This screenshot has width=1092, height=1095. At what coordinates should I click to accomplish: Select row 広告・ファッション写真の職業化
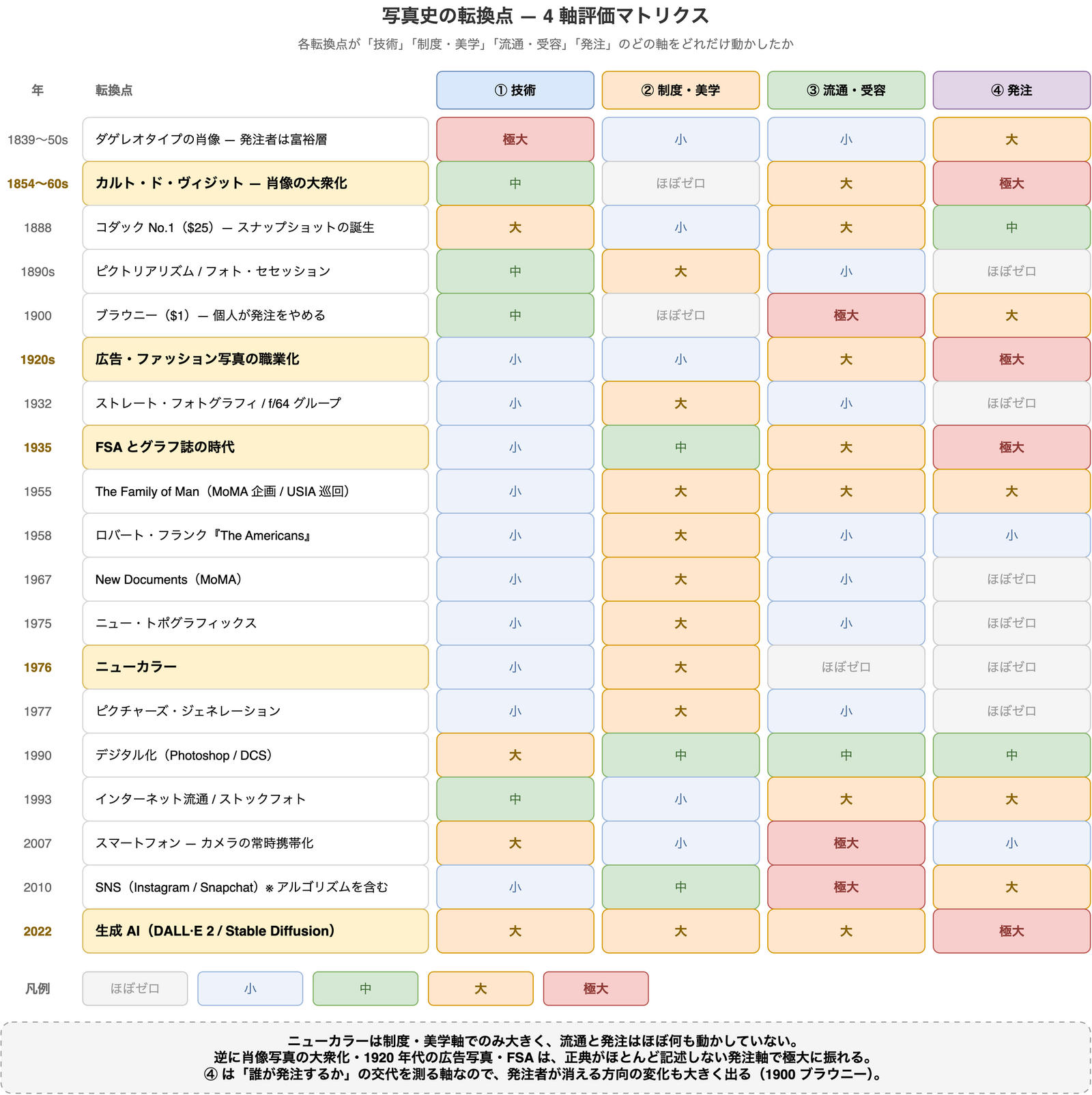pyautogui.click(x=255, y=360)
